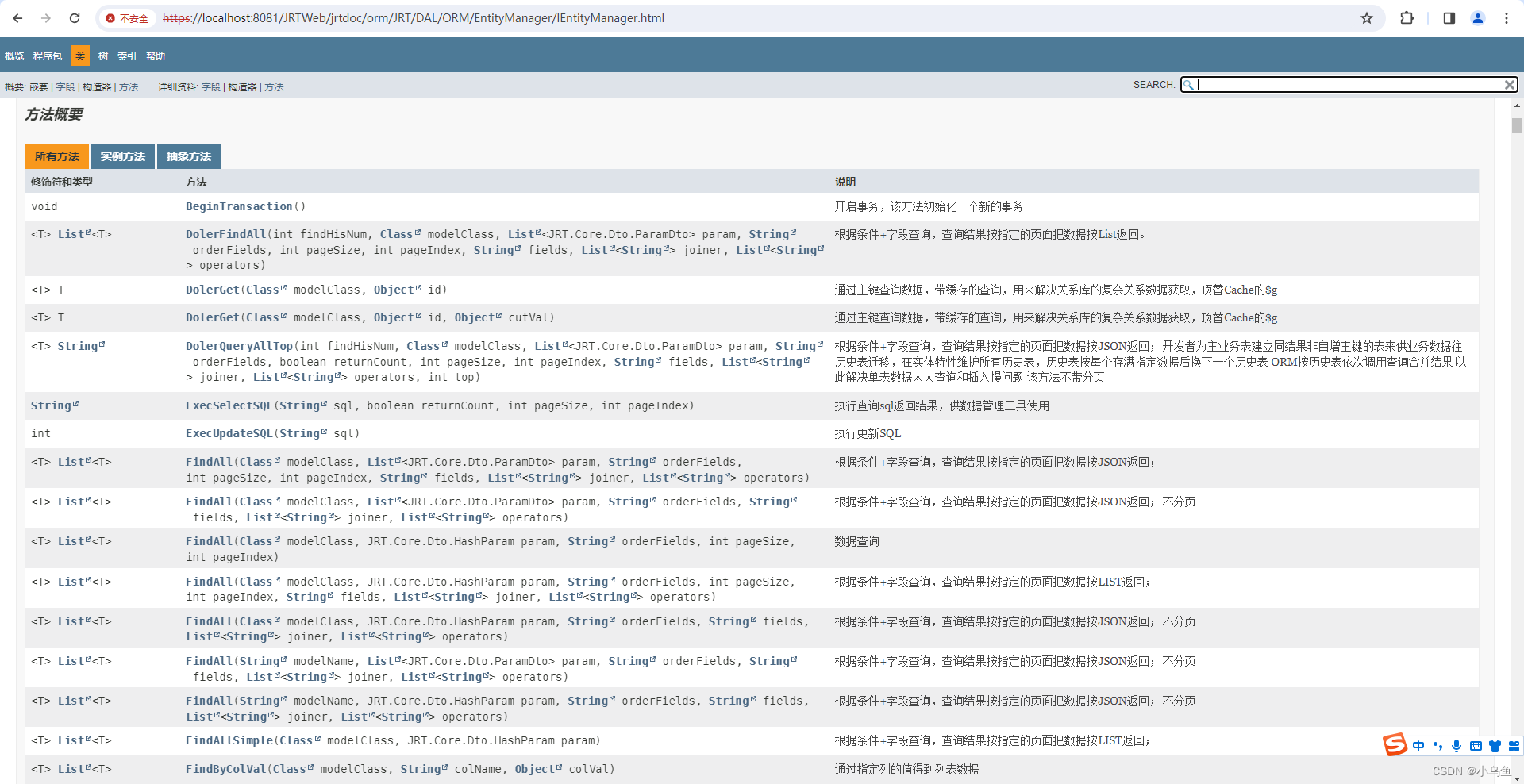This screenshot has height=784, width=1524.
Task: Jump to 方法 in detail links
Action: point(274,87)
